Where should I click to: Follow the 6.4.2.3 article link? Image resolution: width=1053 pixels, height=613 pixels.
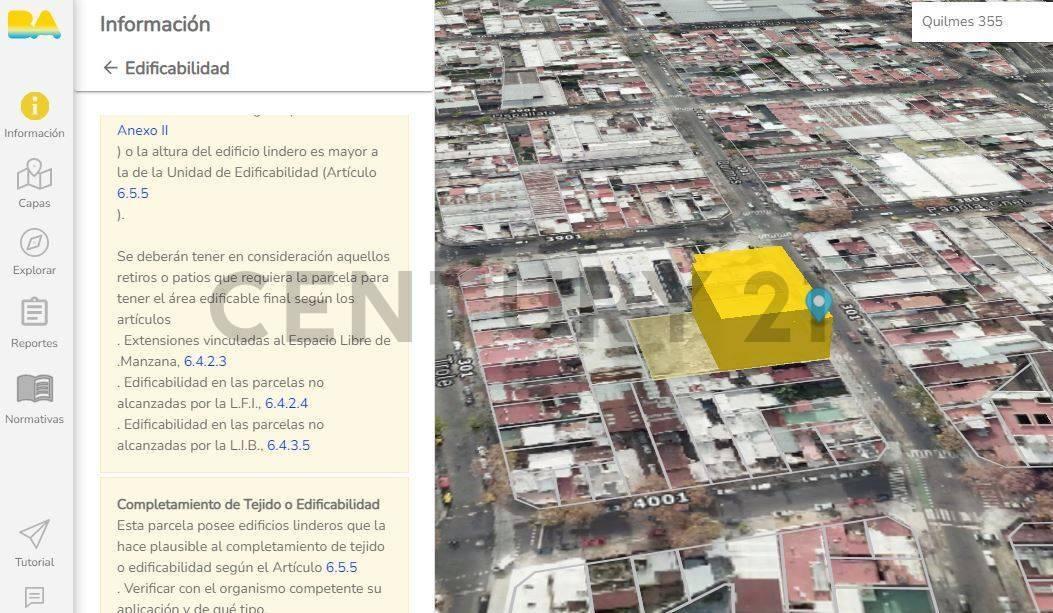[205, 361]
